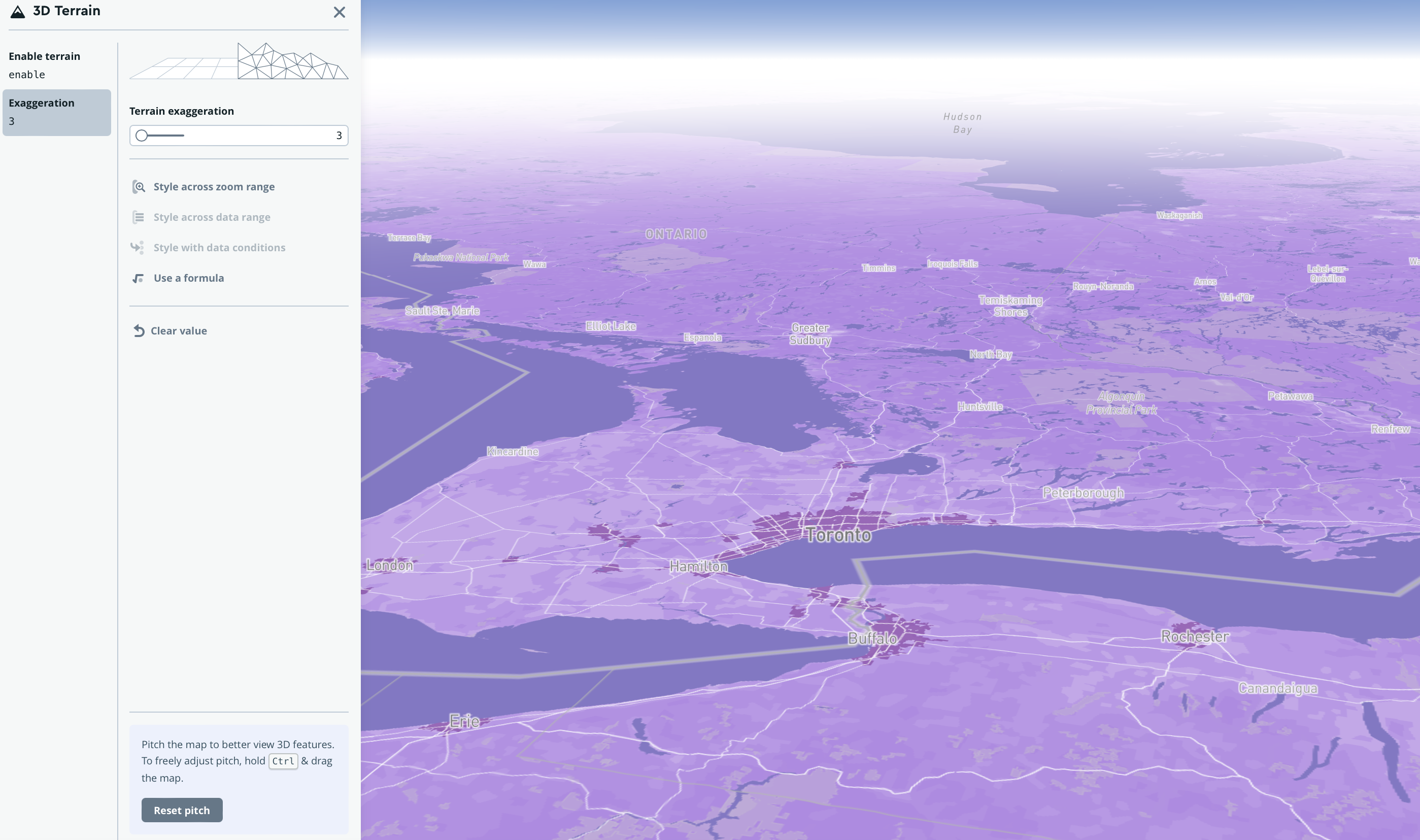Click the 3D Terrain mountain icon
This screenshot has width=1420, height=840.
(18, 12)
